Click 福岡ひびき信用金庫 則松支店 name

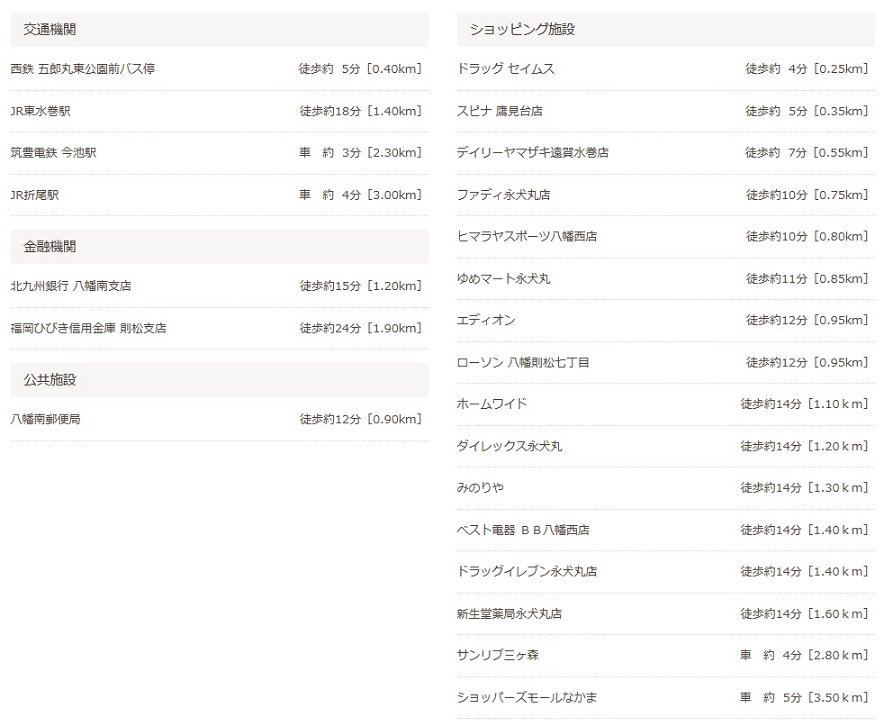coord(89,328)
